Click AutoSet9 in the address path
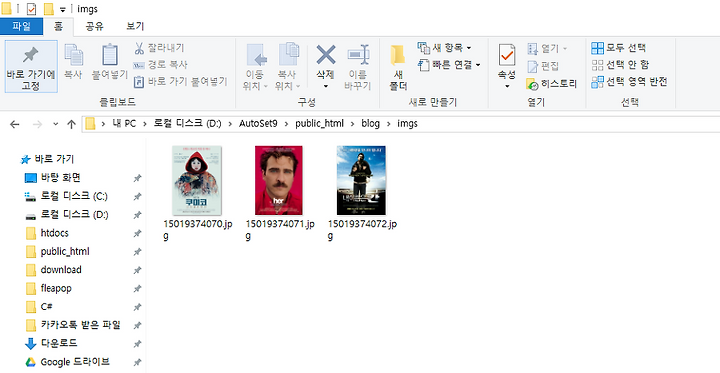720x373 pixels. (258, 124)
